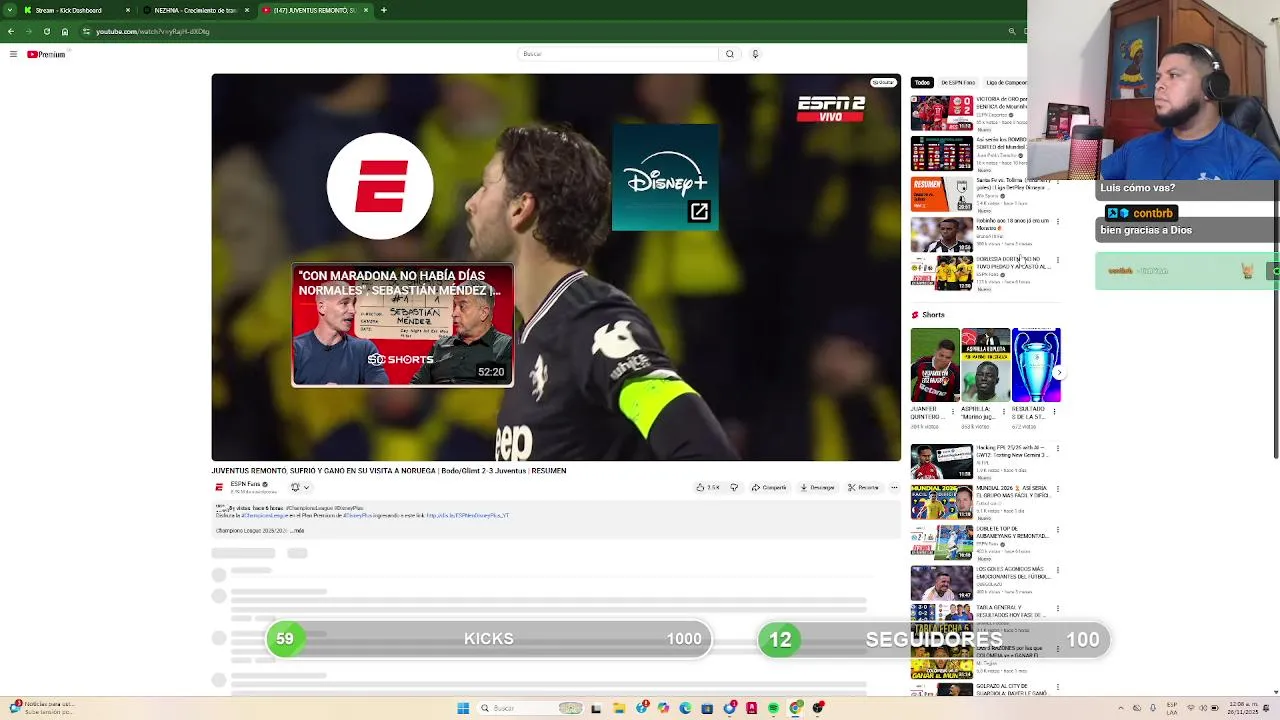Screen dimensions: 1280x720
Task: Open the YouTube hamburger guide menu
Action: pyautogui.click(x=13, y=54)
